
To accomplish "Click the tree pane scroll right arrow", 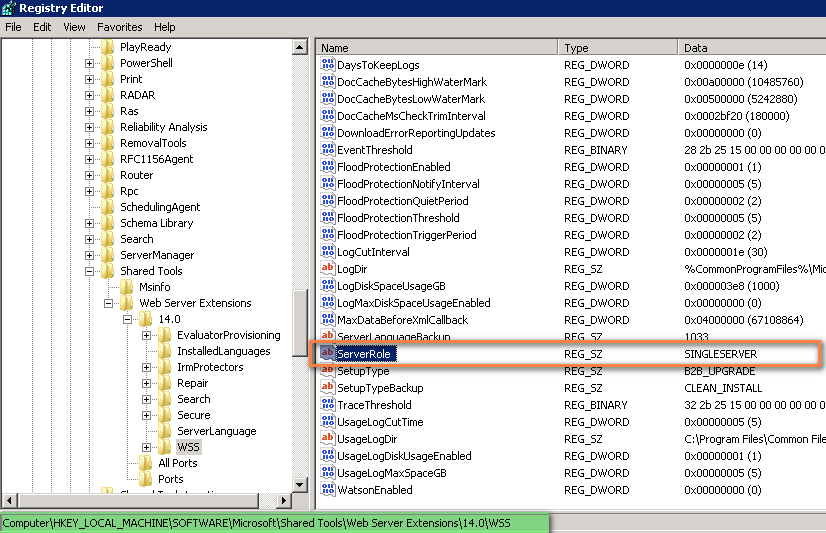I will tap(284, 500).
